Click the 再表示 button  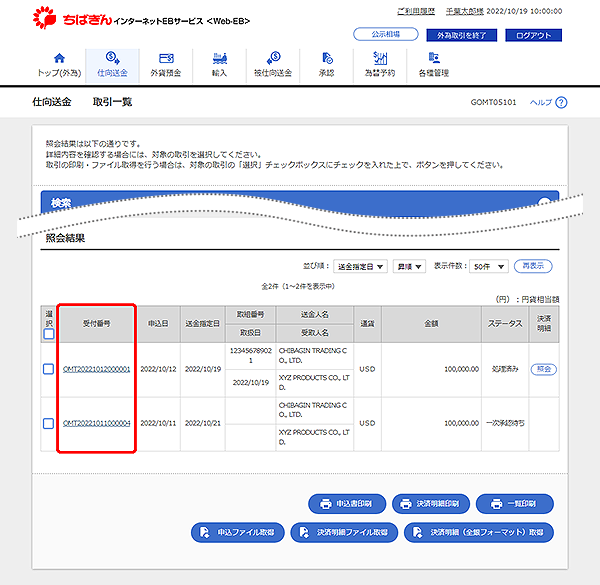point(533,266)
